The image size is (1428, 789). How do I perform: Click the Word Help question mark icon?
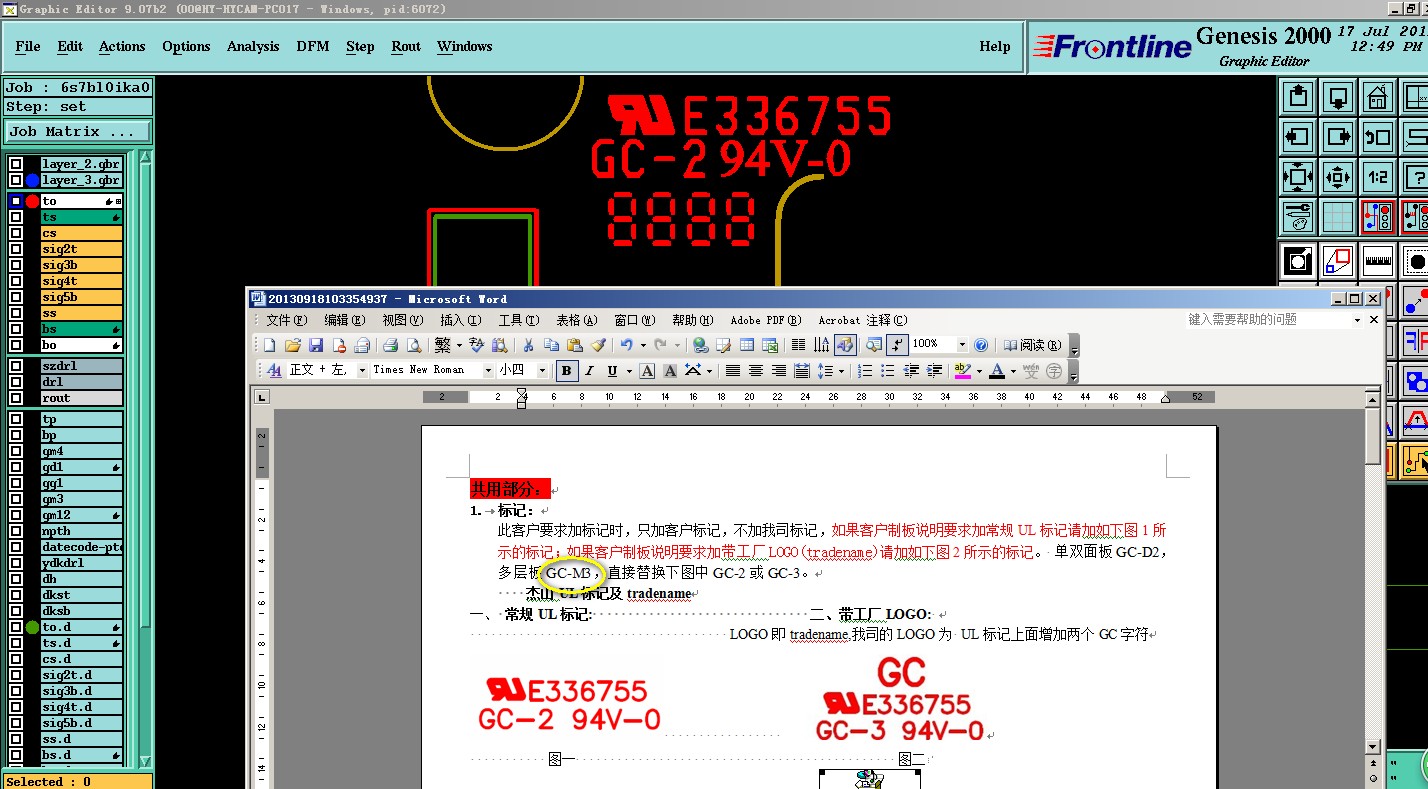coord(981,345)
